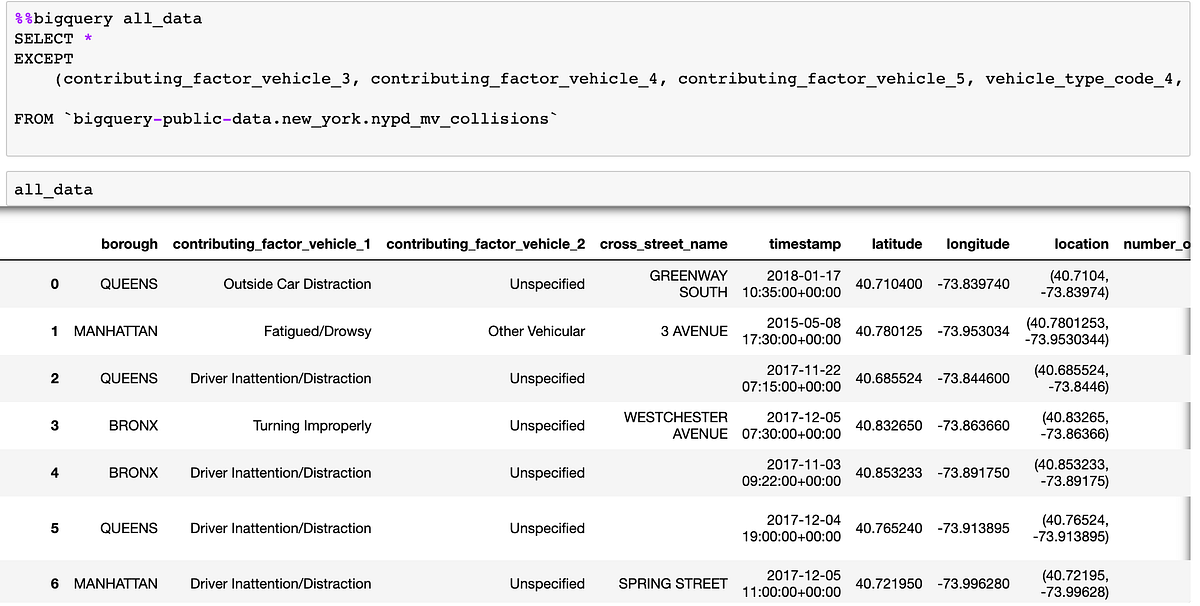Click the borough column header
Image resolution: width=1200 pixels, height=606 pixels.
[130, 243]
